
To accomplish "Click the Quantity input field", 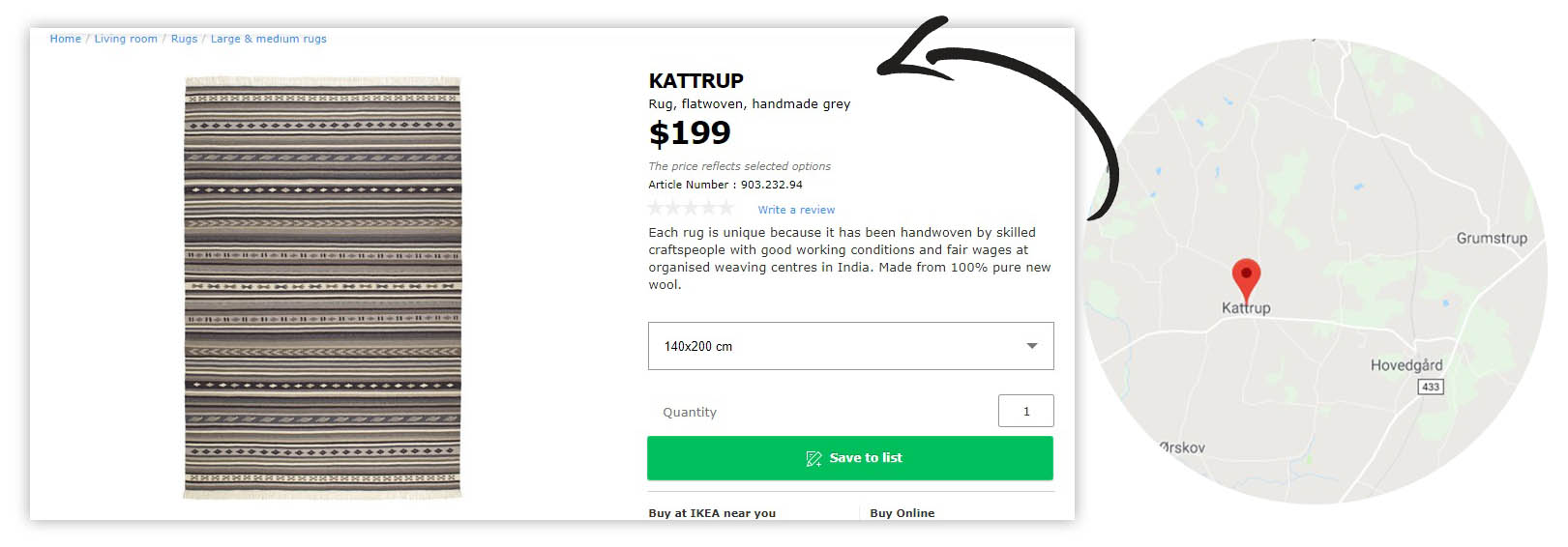I will point(1025,411).
